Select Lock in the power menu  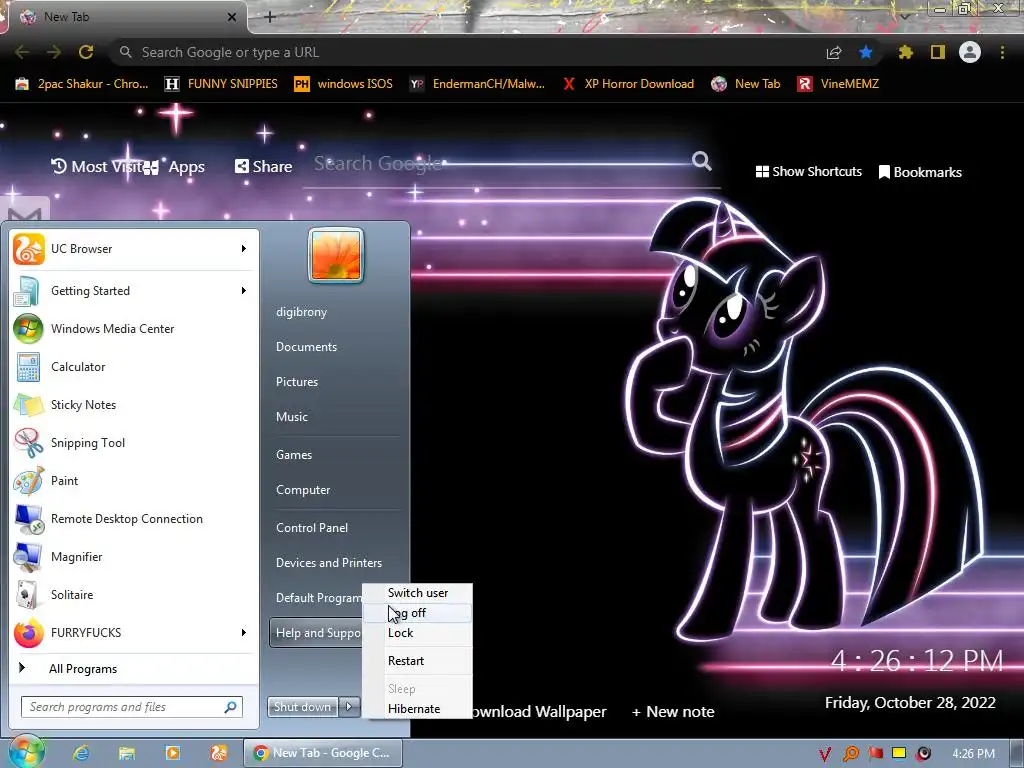(x=418, y=633)
